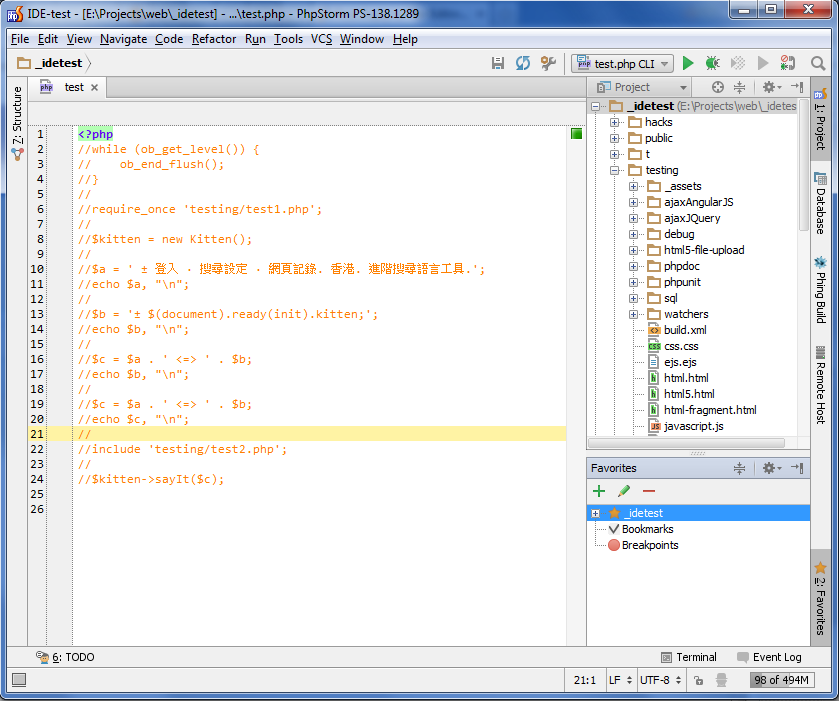Hide the Favorites panel with arrow icon
Screen dimensions: 839x701
tap(797, 468)
